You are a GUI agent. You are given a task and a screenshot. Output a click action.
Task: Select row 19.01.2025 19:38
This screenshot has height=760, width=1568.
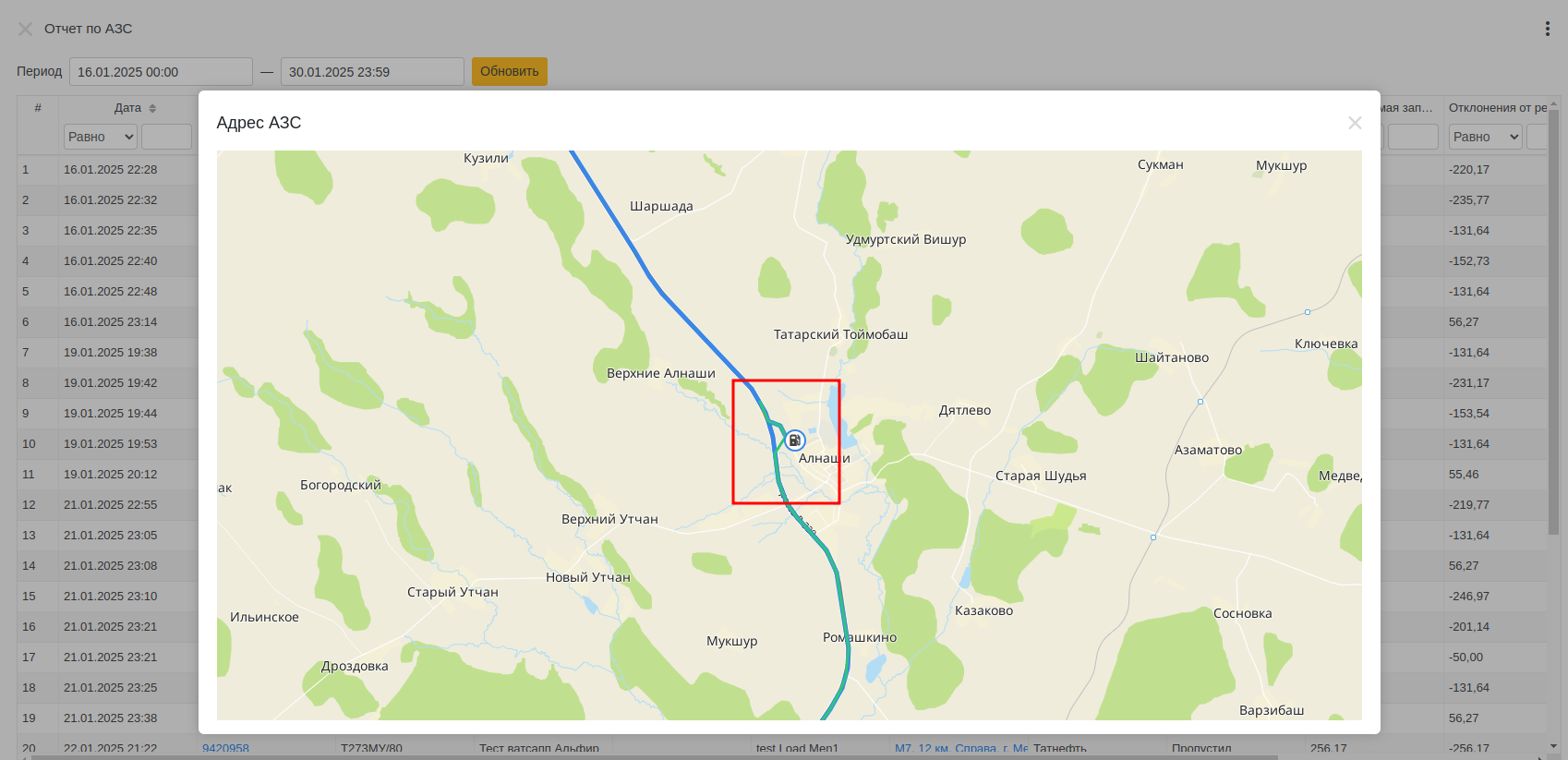pos(110,353)
